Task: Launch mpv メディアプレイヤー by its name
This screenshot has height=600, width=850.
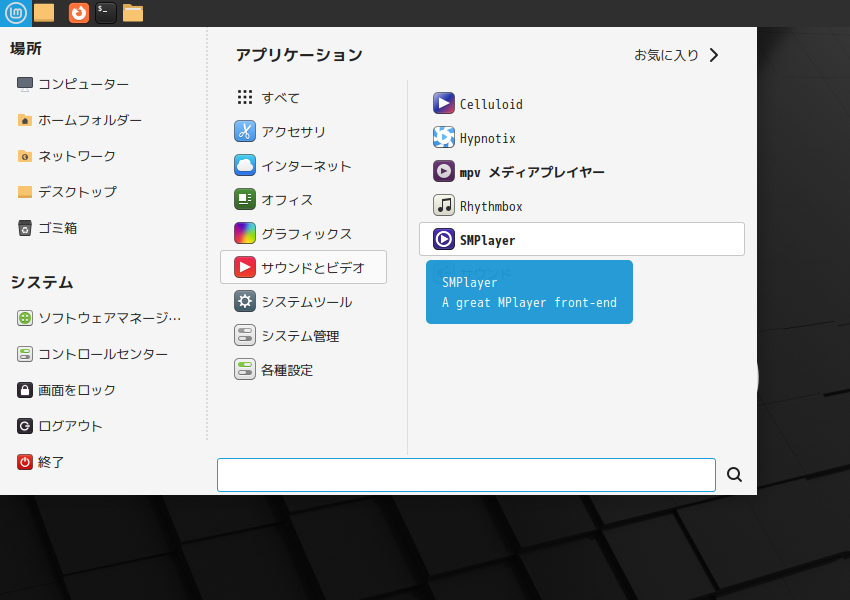Action: [532, 172]
